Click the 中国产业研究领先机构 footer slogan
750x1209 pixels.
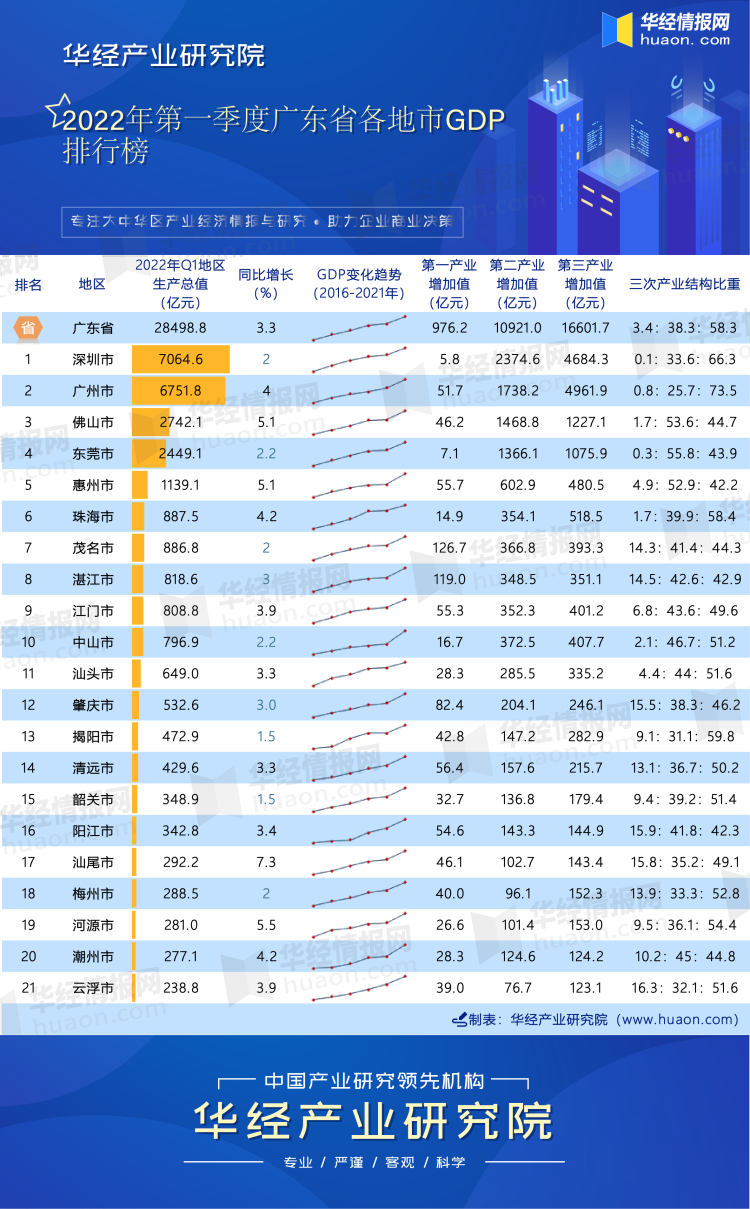pos(374,1081)
